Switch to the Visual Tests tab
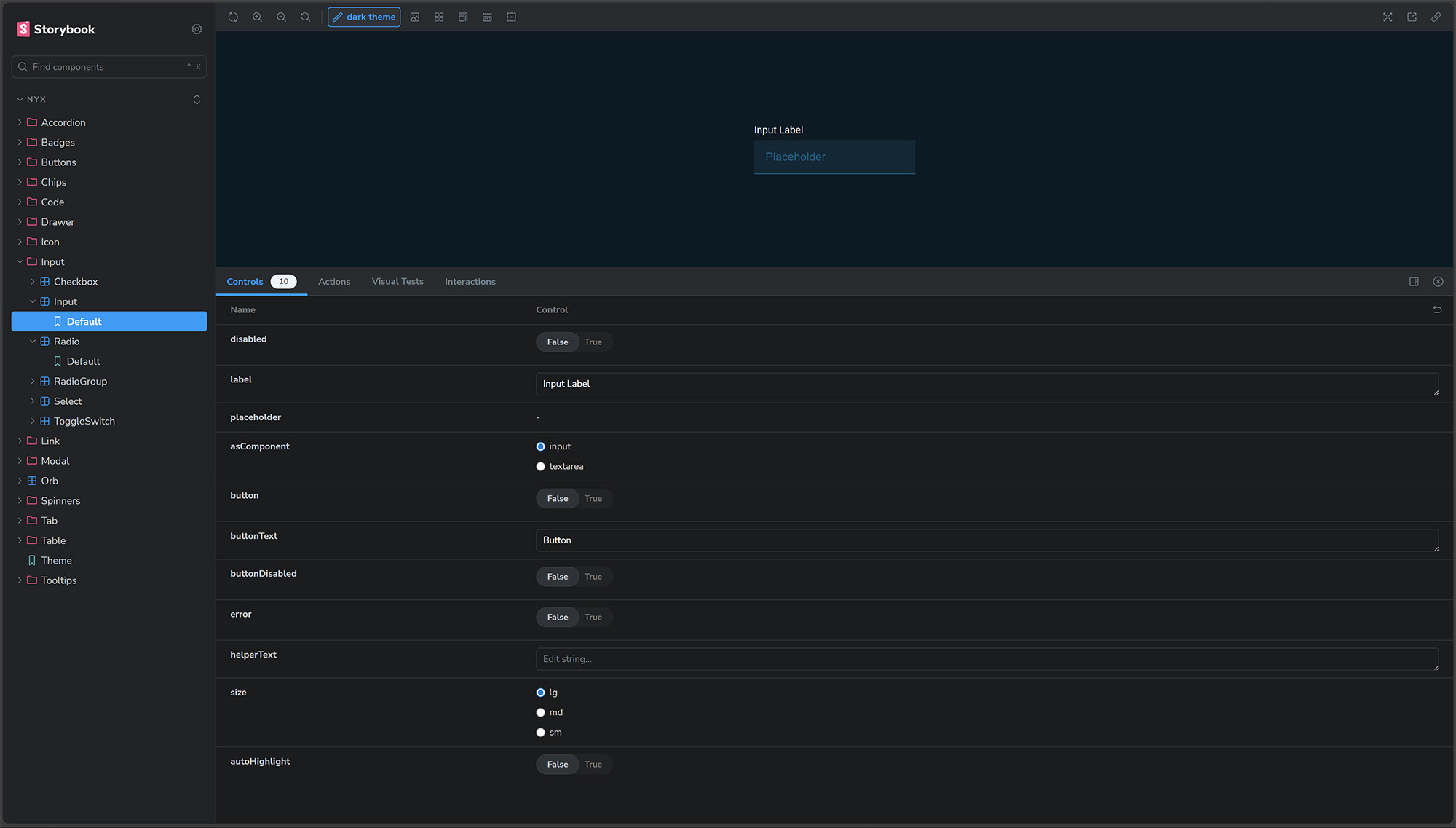 (397, 281)
